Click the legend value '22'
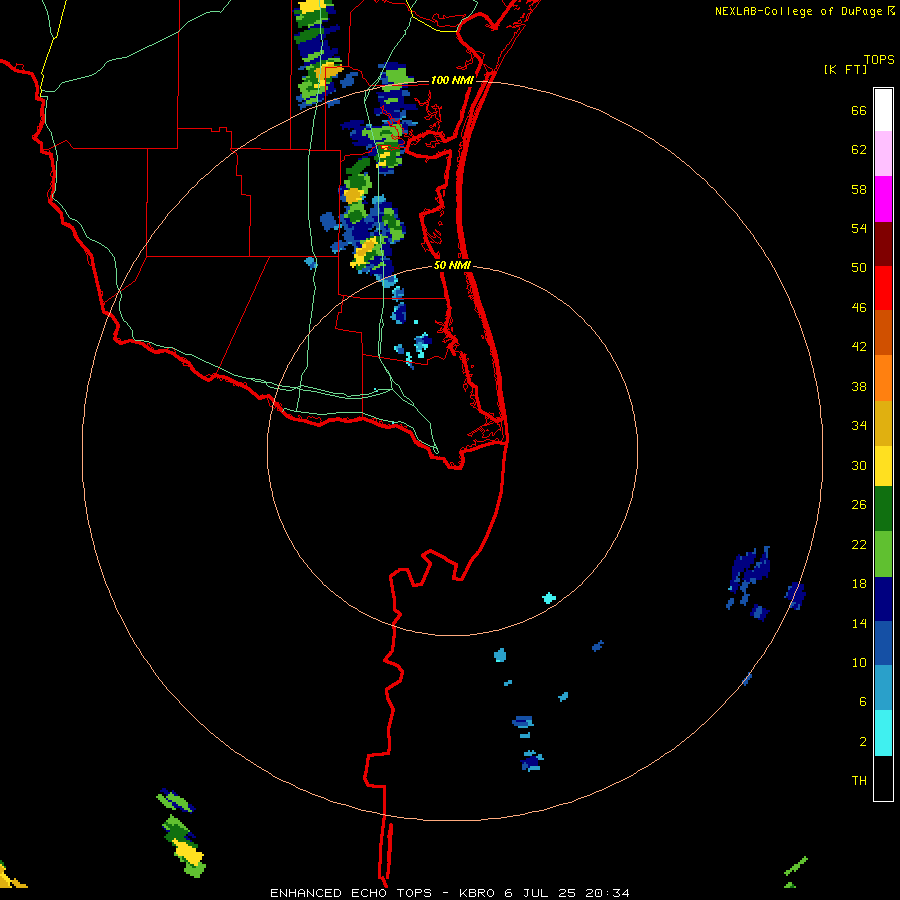Image resolution: width=900 pixels, height=900 pixels. pos(859,545)
